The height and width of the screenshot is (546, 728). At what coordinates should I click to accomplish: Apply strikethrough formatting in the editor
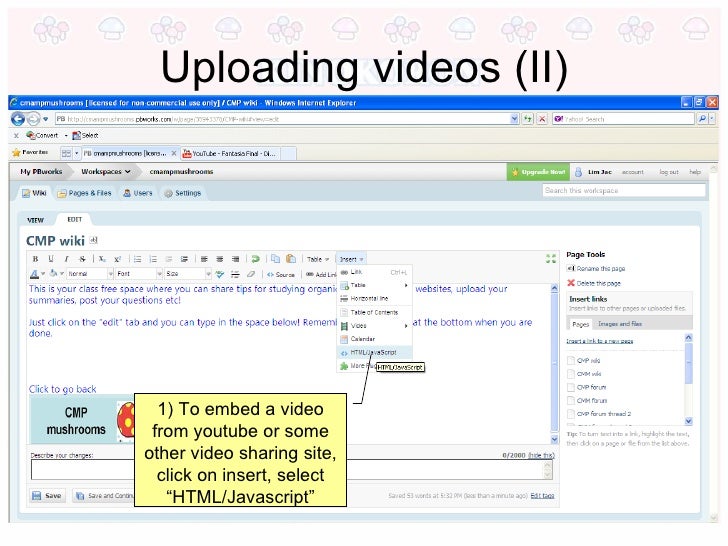pyautogui.click(x=82, y=259)
